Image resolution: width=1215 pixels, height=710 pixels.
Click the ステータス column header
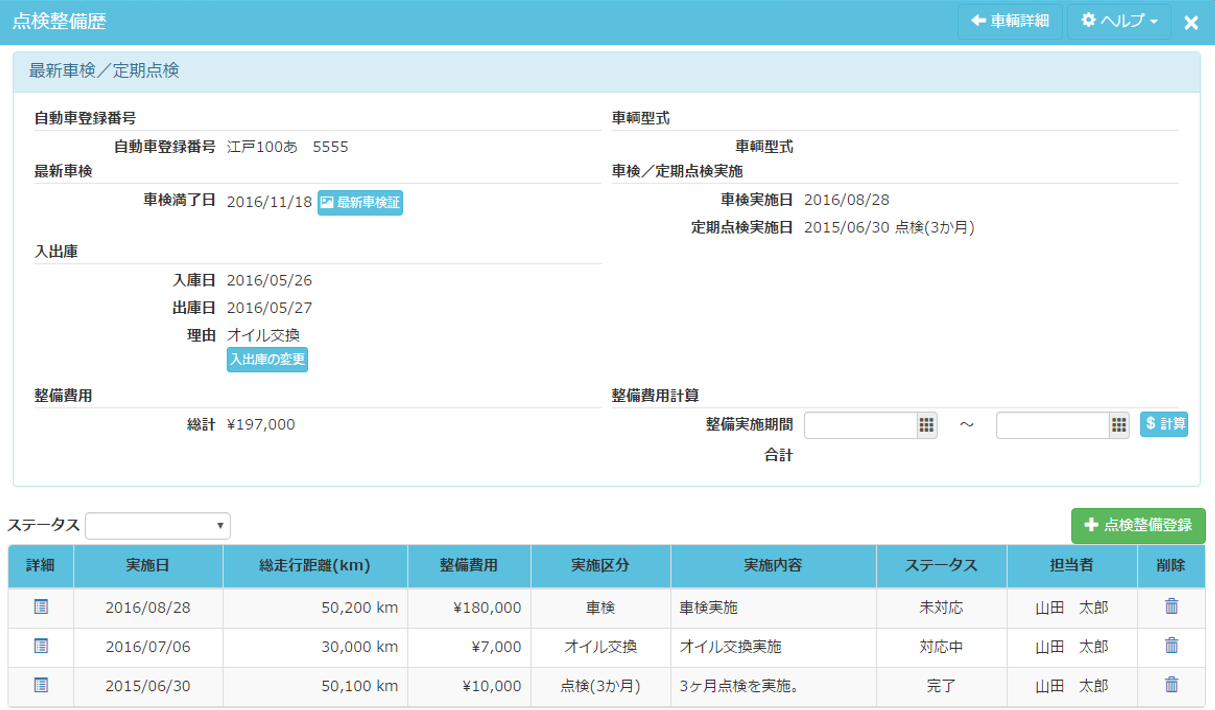[x=941, y=566]
